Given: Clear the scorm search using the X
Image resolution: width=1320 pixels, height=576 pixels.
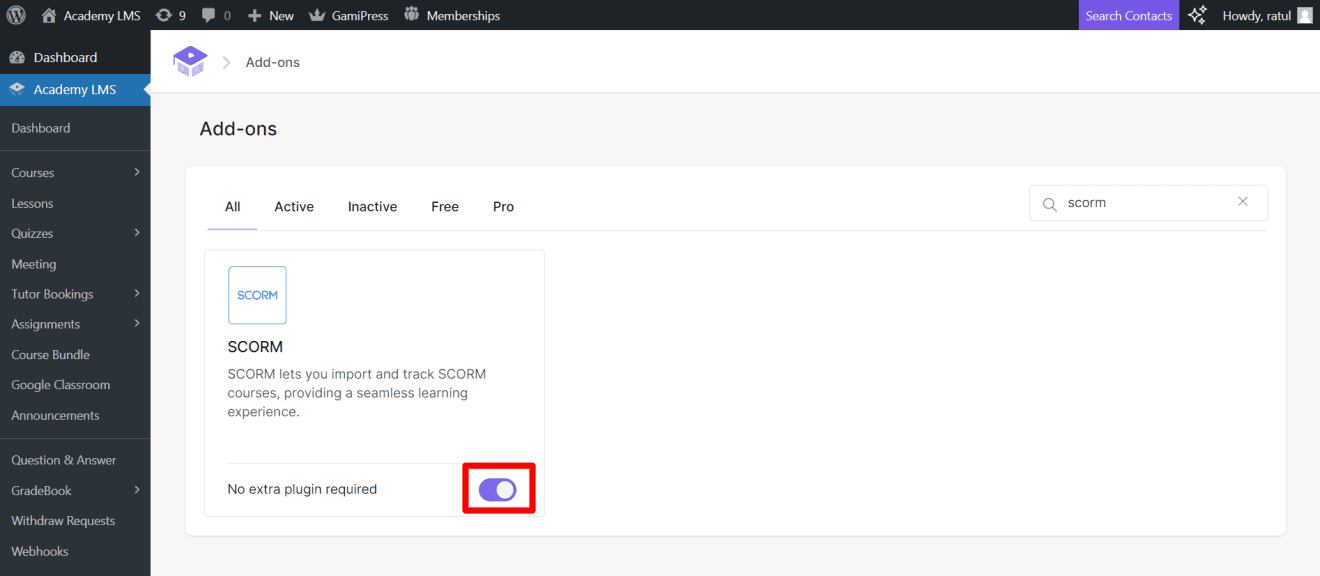Looking at the screenshot, I should click(1243, 201).
